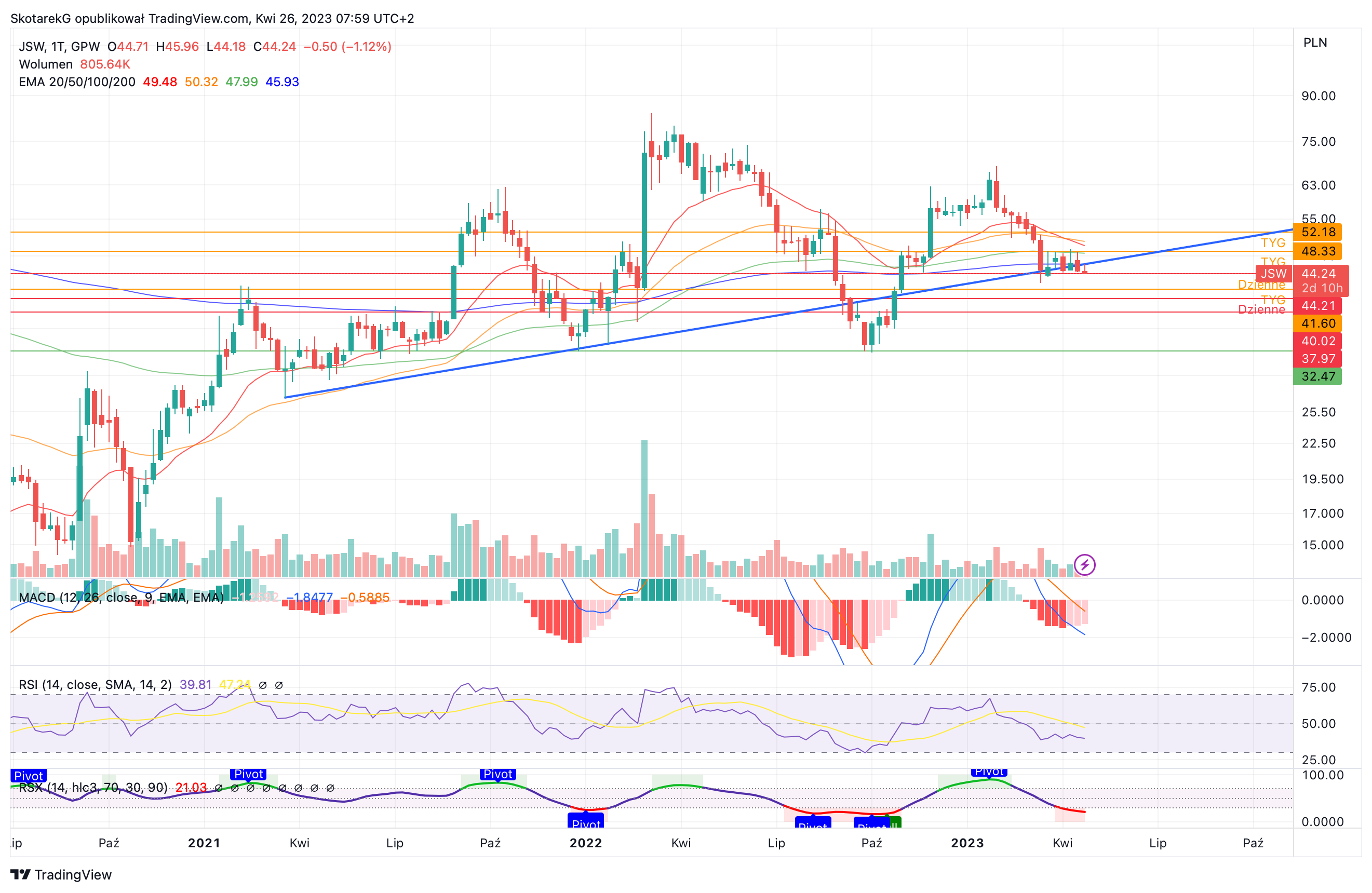Click the 25.50 price axis value
Screen dimensions: 1372x893
tap(1319, 412)
